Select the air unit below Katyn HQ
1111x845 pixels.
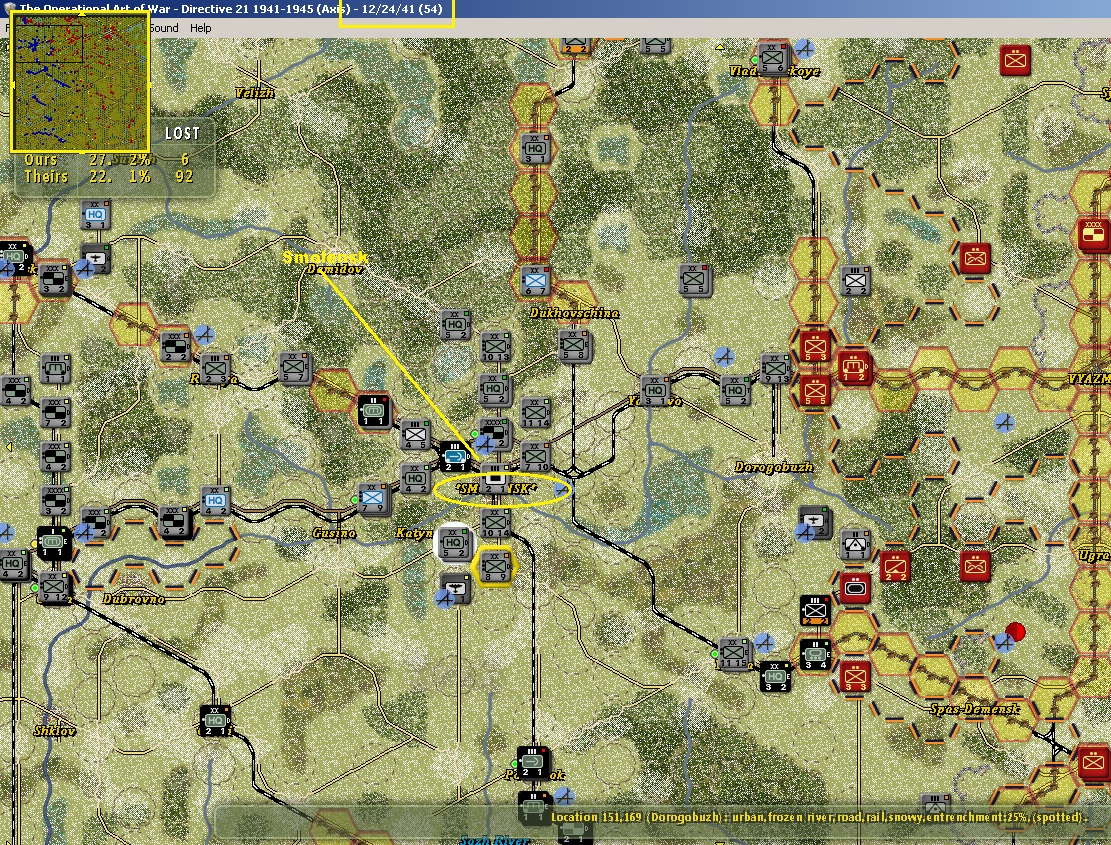(455, 589)
